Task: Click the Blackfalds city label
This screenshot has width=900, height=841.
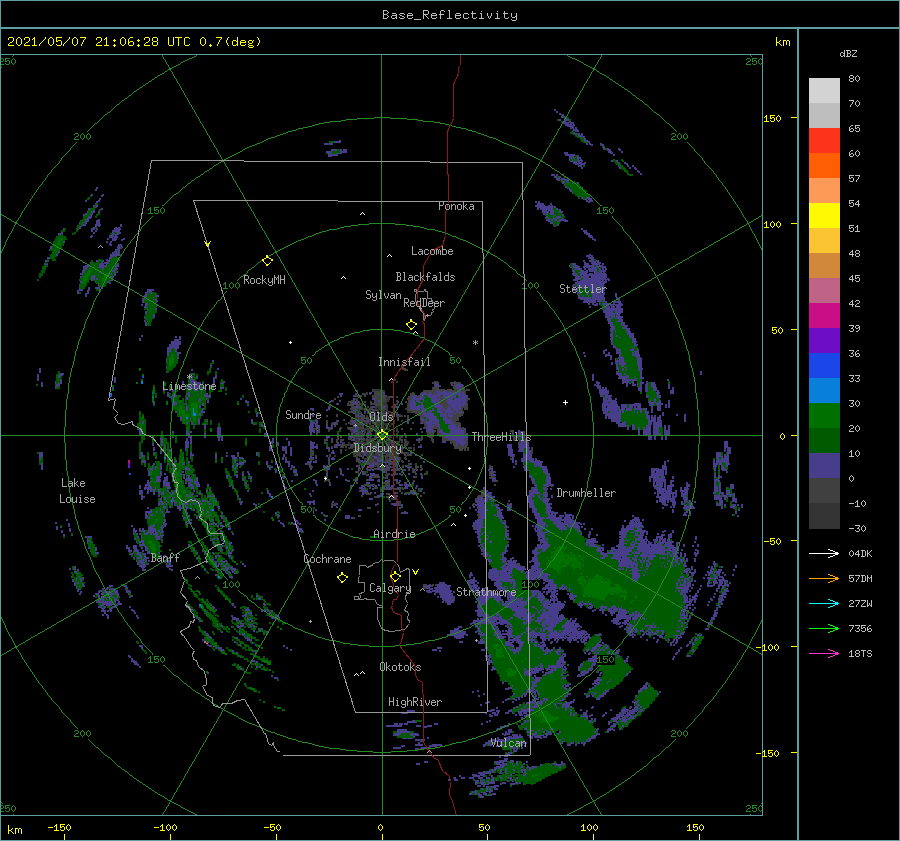Action: point(425,277)
